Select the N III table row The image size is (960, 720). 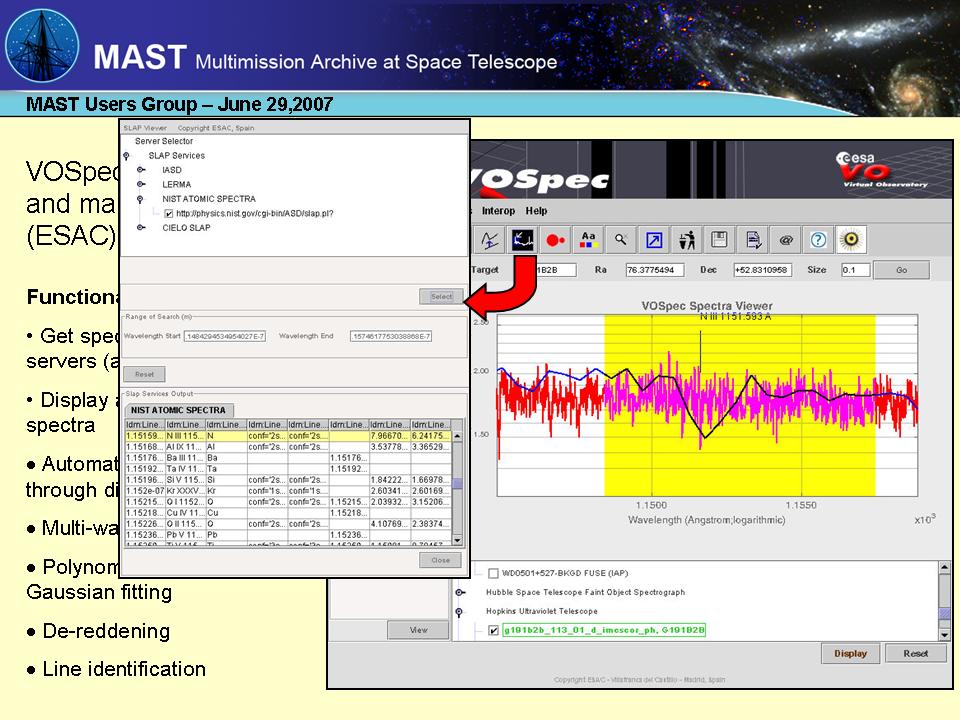288,436
